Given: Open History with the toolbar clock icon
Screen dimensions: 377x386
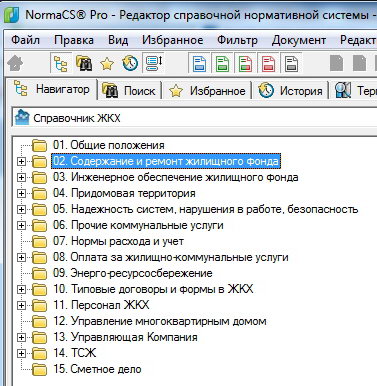Looking at the screenshot, I should 130,63.
